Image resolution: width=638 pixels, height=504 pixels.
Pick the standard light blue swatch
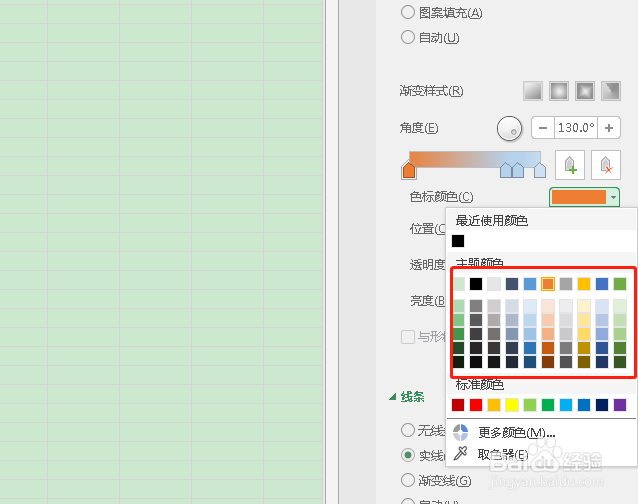(566, 405)
